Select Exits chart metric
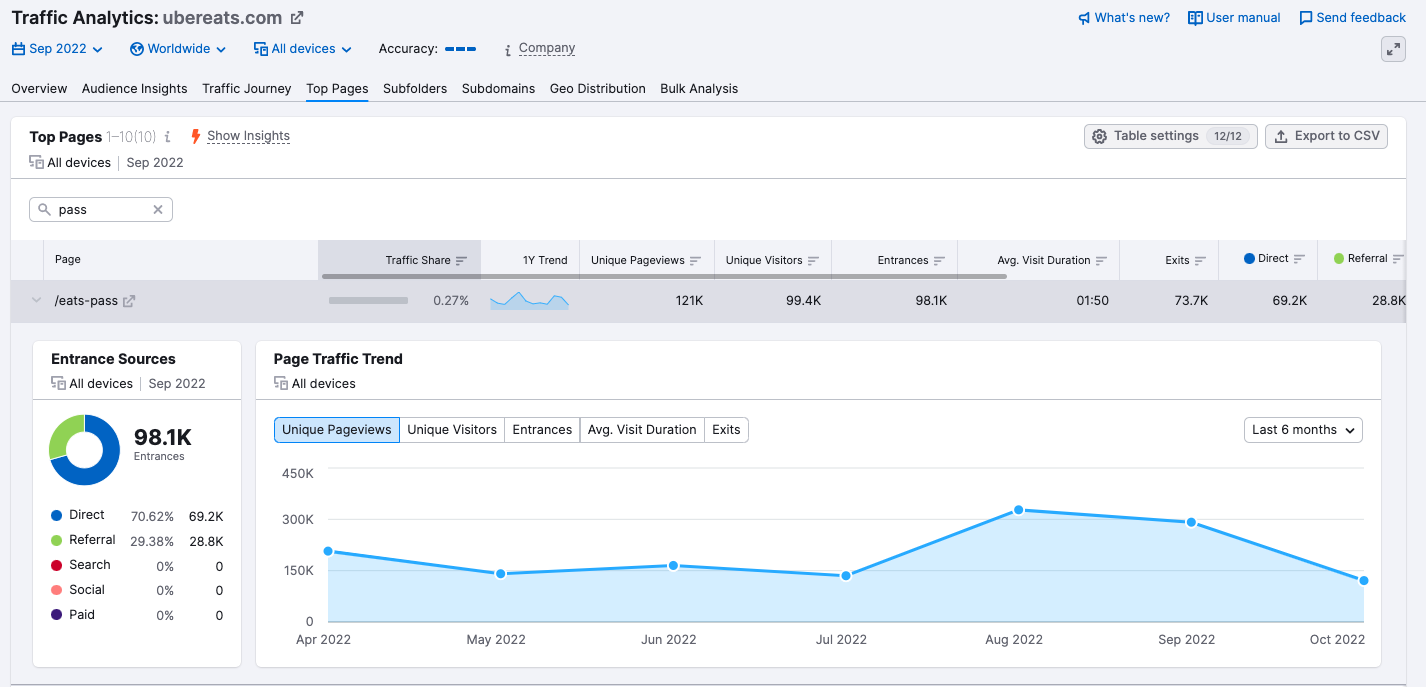 [726, 430]
